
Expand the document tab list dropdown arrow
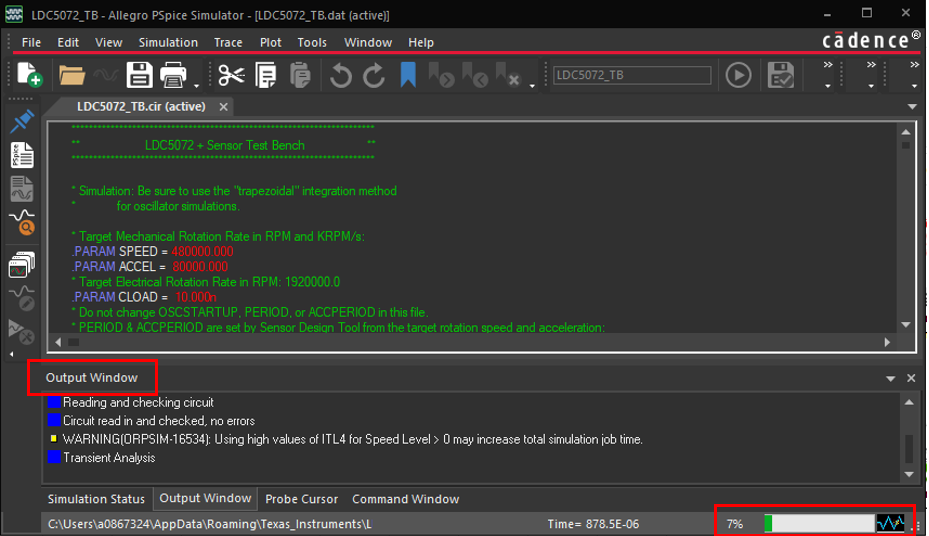pyautogui.click(x=911, y=107)
